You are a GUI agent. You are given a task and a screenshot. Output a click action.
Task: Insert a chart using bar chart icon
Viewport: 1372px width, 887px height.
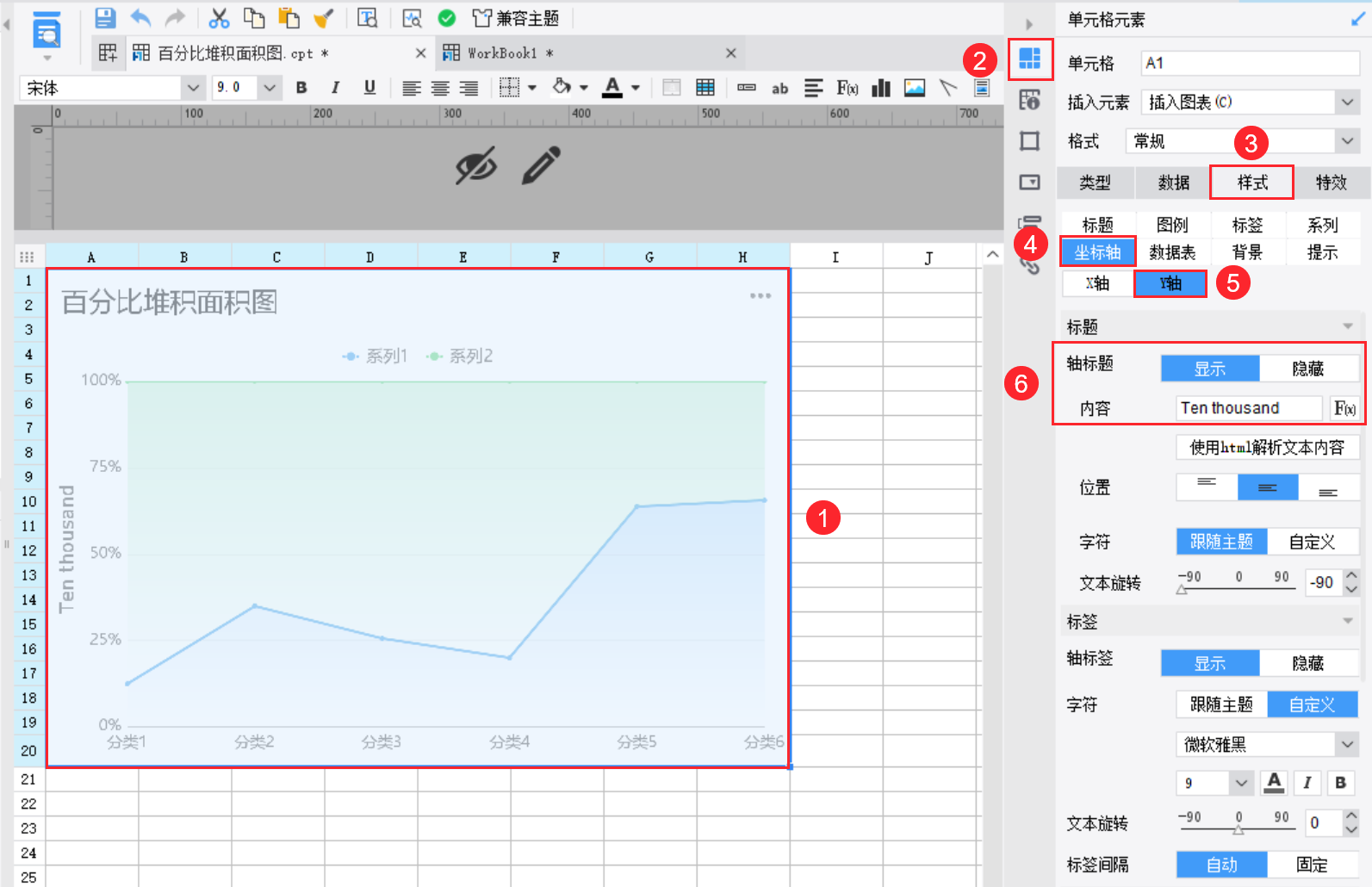[881, 88]
